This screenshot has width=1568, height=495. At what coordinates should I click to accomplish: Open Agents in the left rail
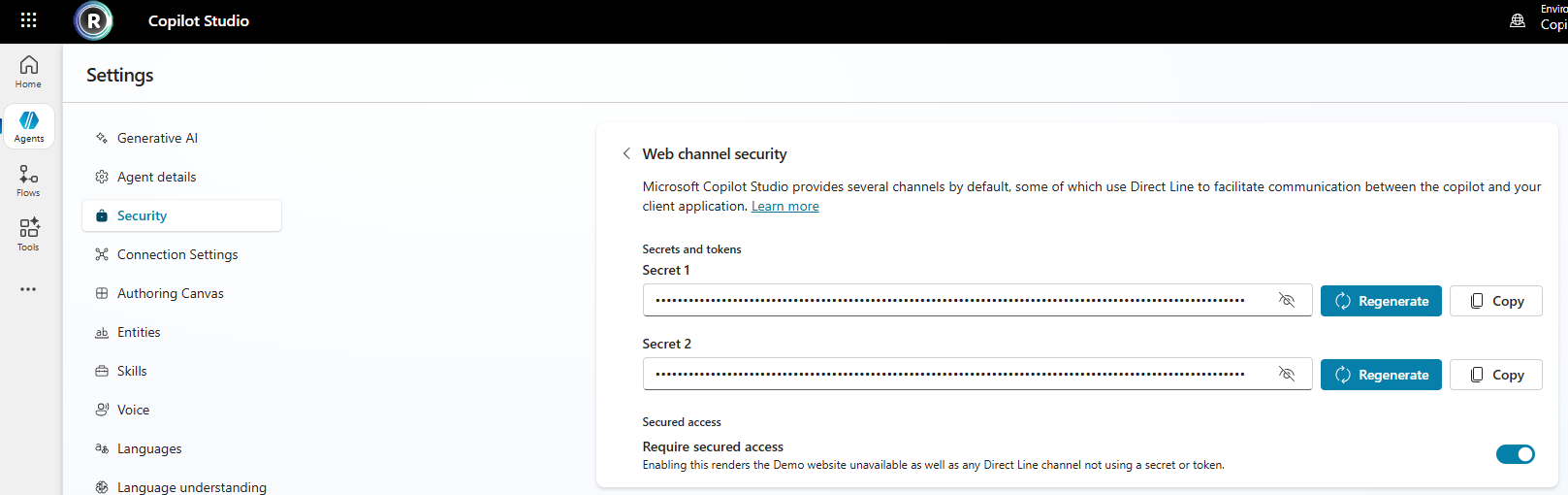click(29, 126)
